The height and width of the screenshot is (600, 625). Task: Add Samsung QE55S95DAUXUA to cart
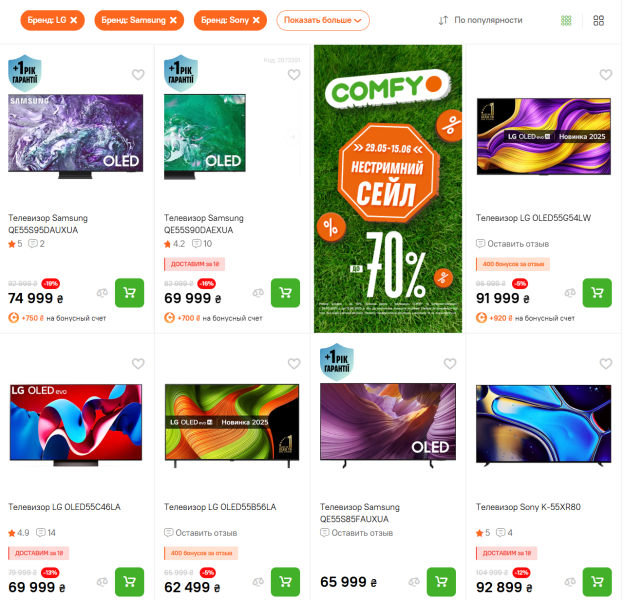pos(129,292)
